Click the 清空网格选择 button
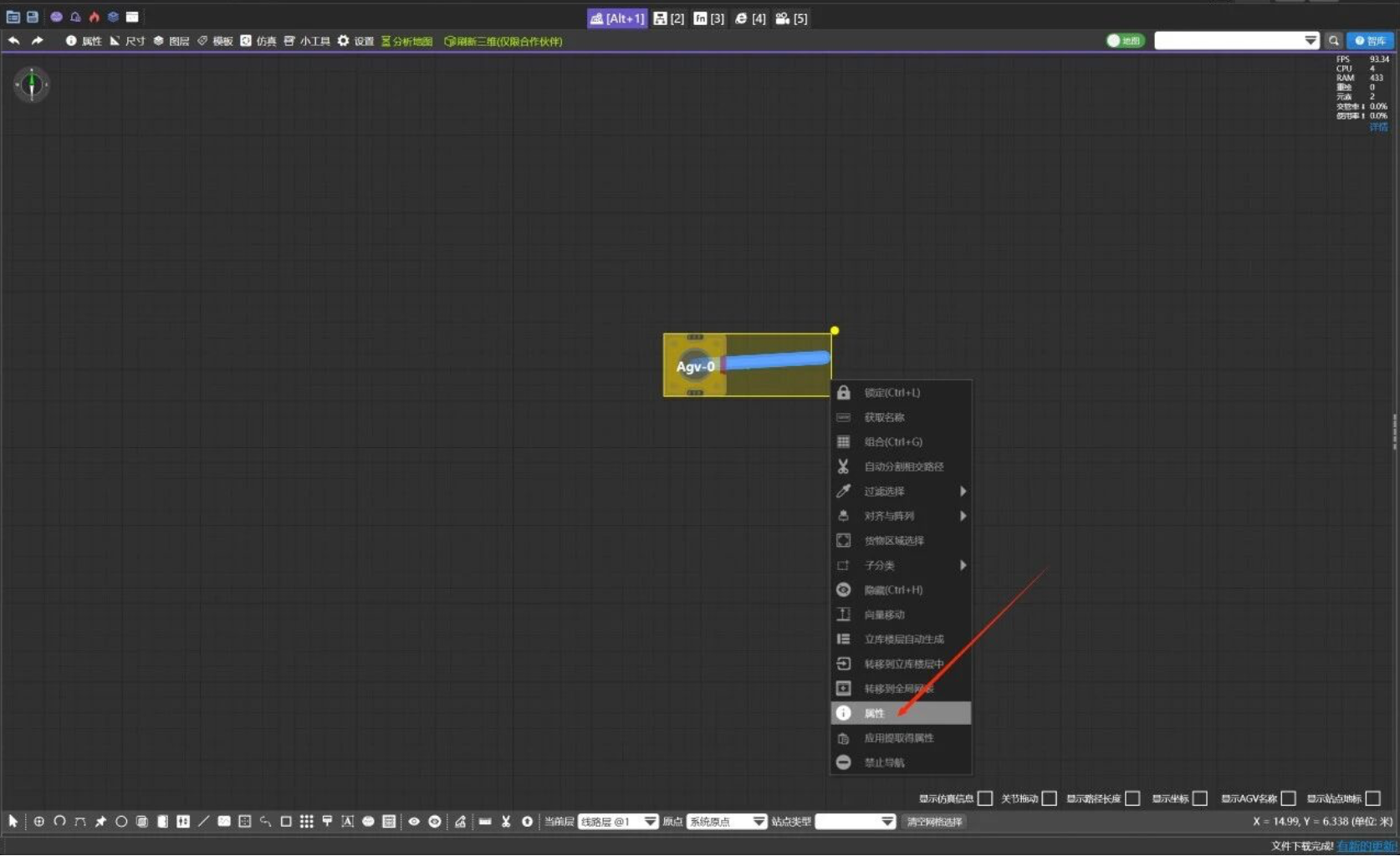 coord(934,822)
